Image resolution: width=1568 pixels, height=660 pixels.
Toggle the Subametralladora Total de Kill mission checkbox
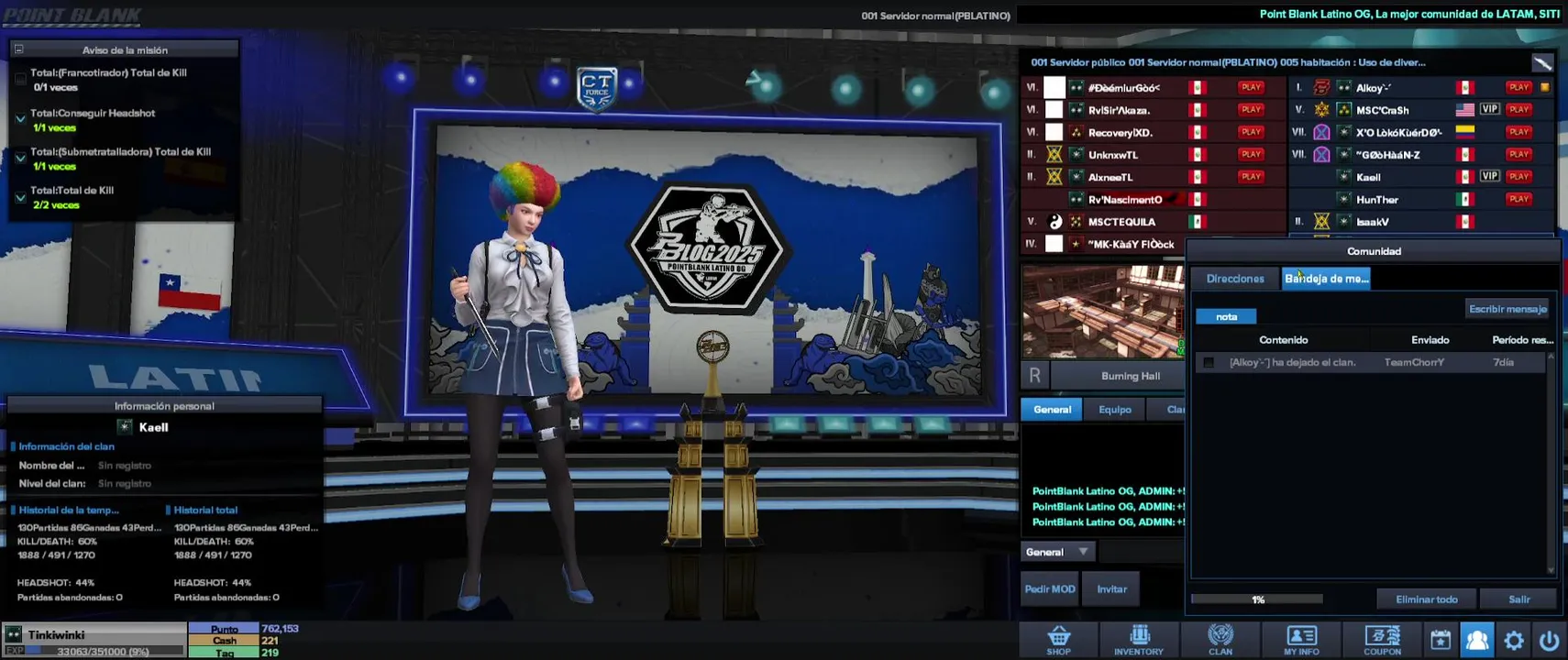20,158
